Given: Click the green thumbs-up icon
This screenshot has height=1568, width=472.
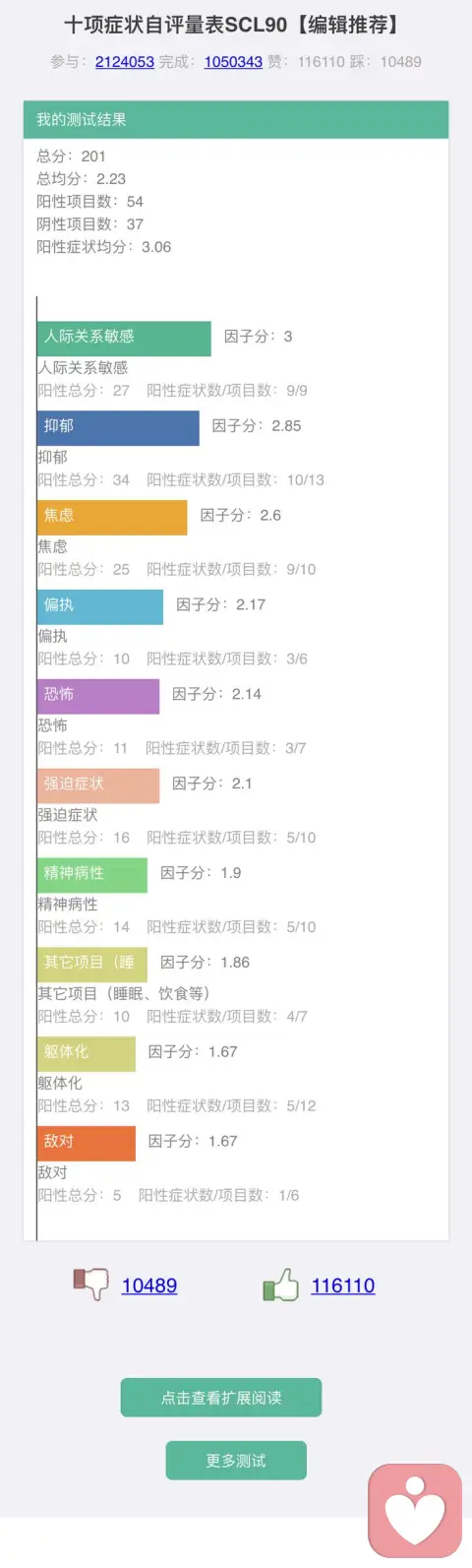Looking at the screenshot, I should tap(280, 1285).
